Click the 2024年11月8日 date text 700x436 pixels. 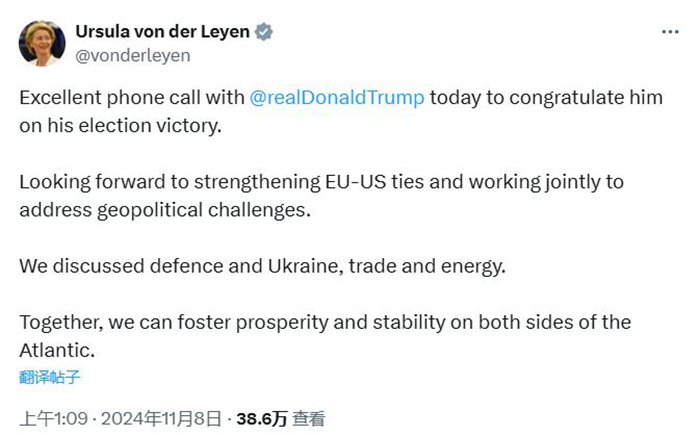click(161, 419)
